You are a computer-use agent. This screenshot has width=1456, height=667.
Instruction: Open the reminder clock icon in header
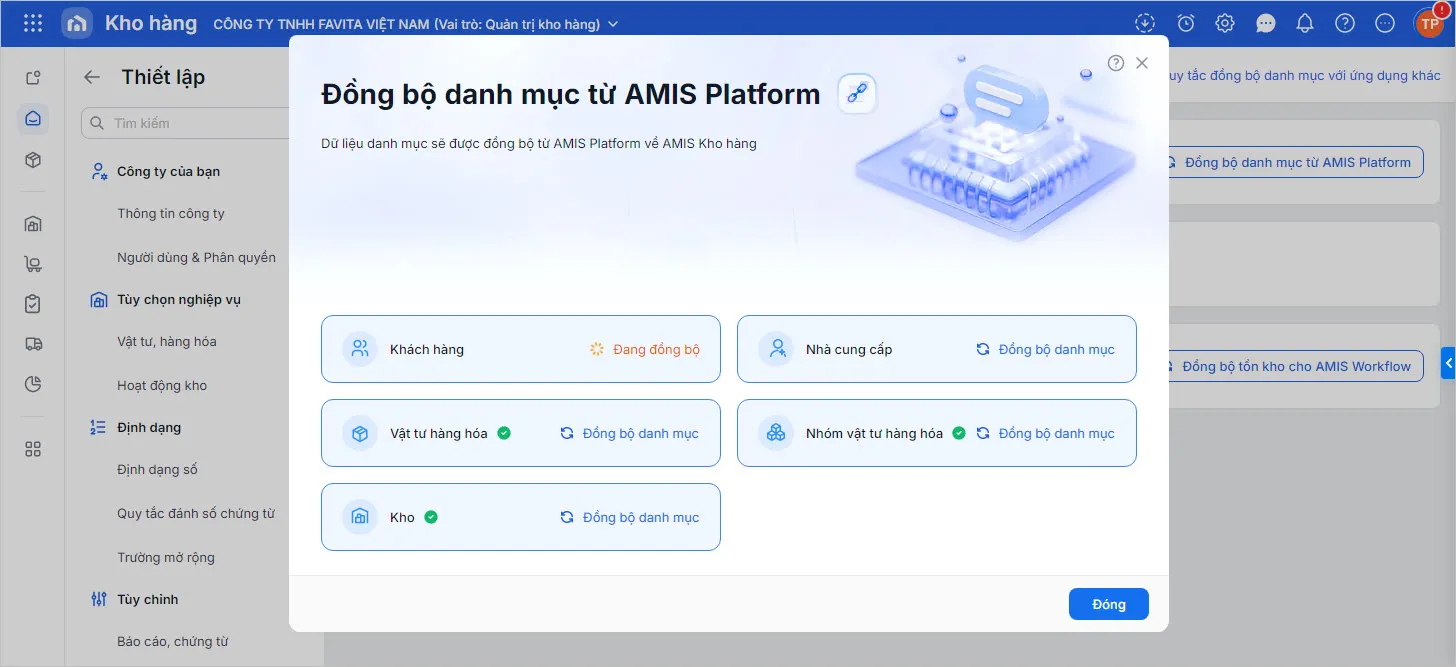1185,23
